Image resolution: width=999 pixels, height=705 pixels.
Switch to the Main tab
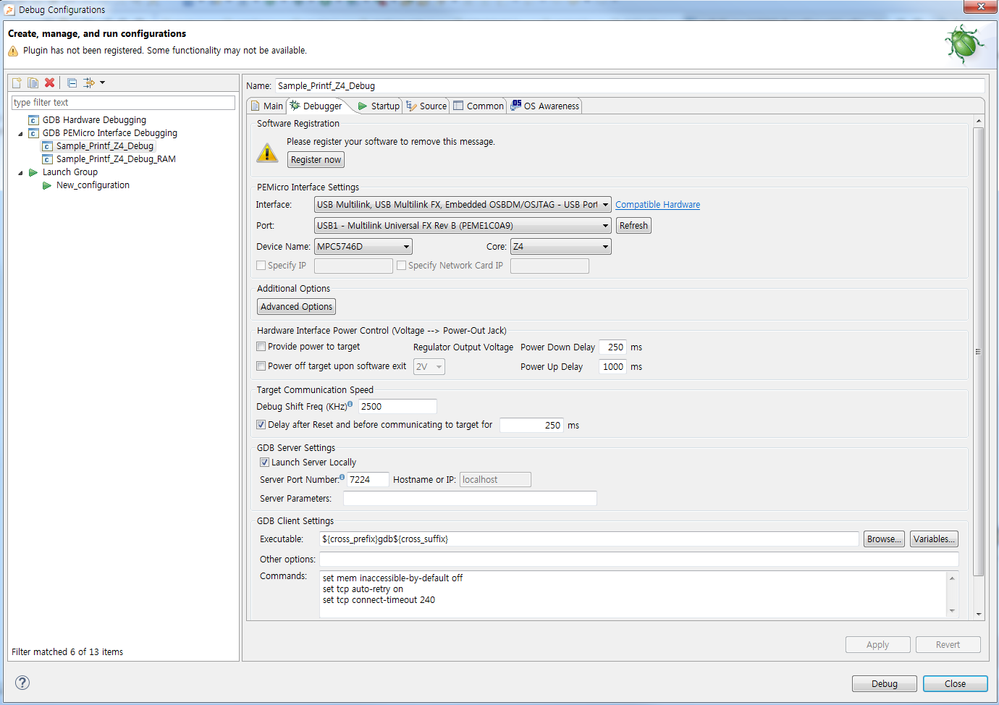(267, 106)
